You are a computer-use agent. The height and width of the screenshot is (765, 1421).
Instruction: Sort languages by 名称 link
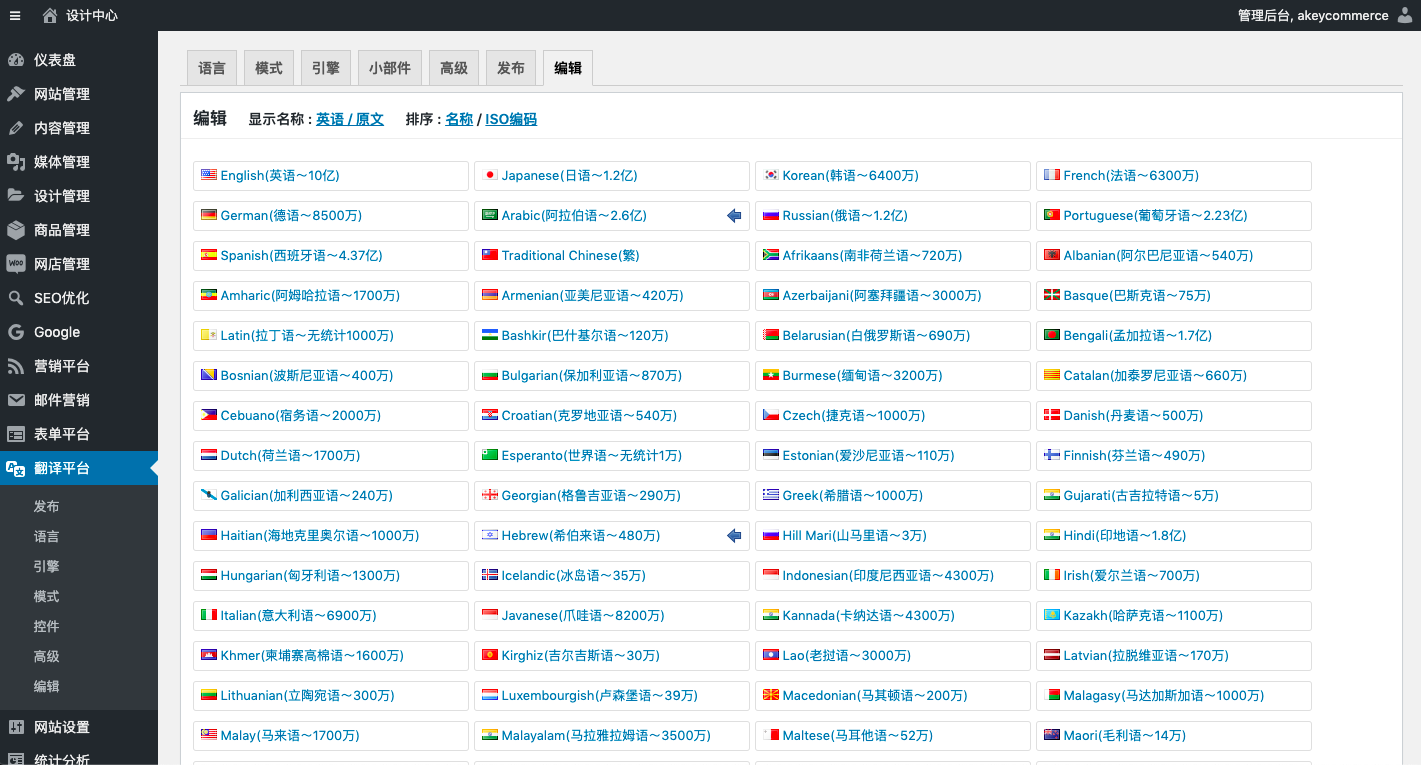tap(459, 119)
